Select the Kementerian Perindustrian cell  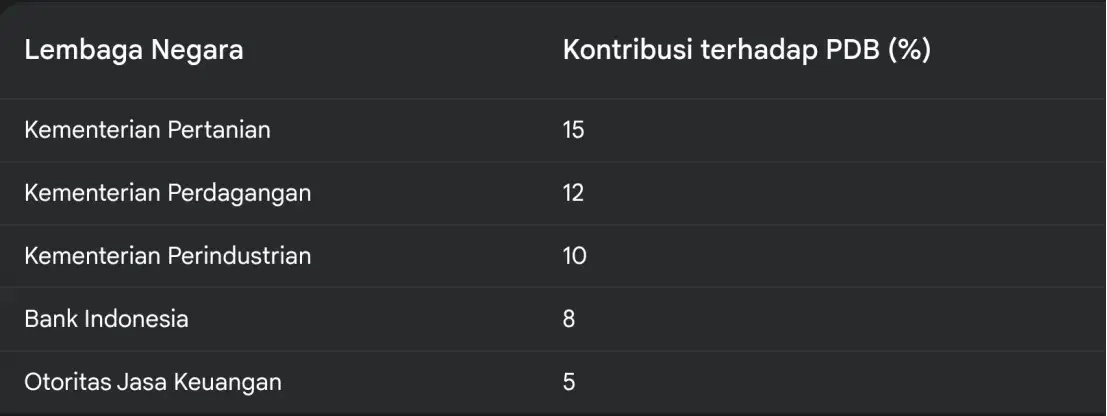point(168,256)
